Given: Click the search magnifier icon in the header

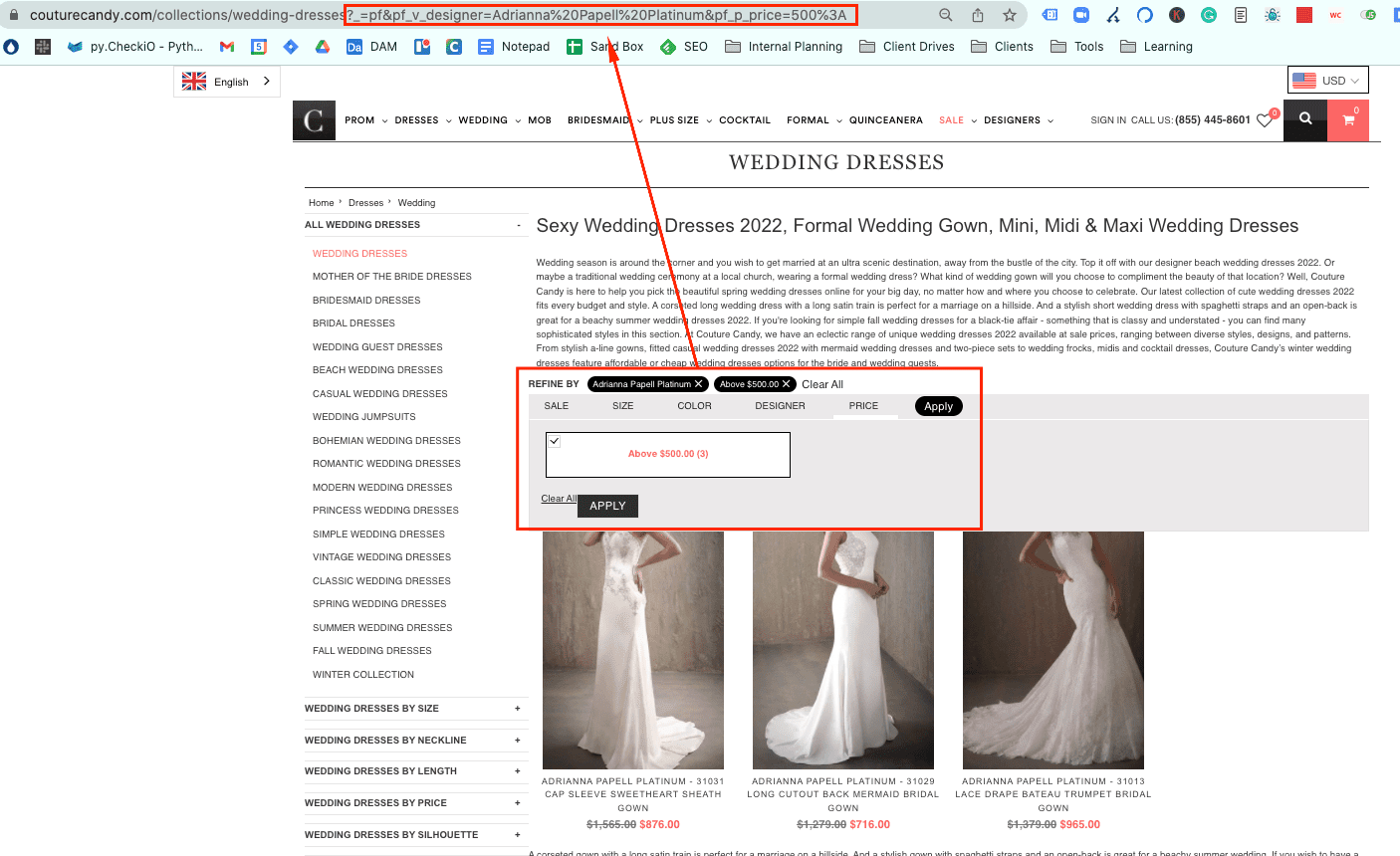Looking at the screenshot, I should pos(1305,119).
